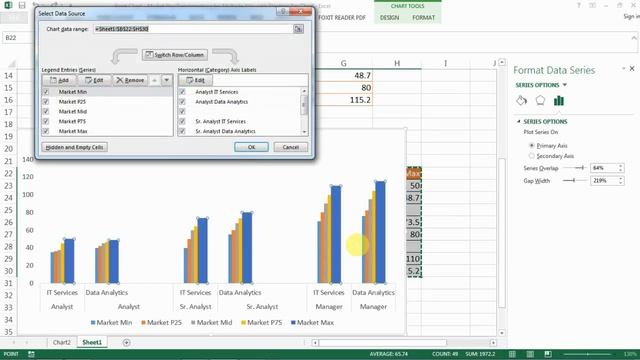Open Fill & Line paint bucket tab

pyautogui.click(x=521, y=100)
